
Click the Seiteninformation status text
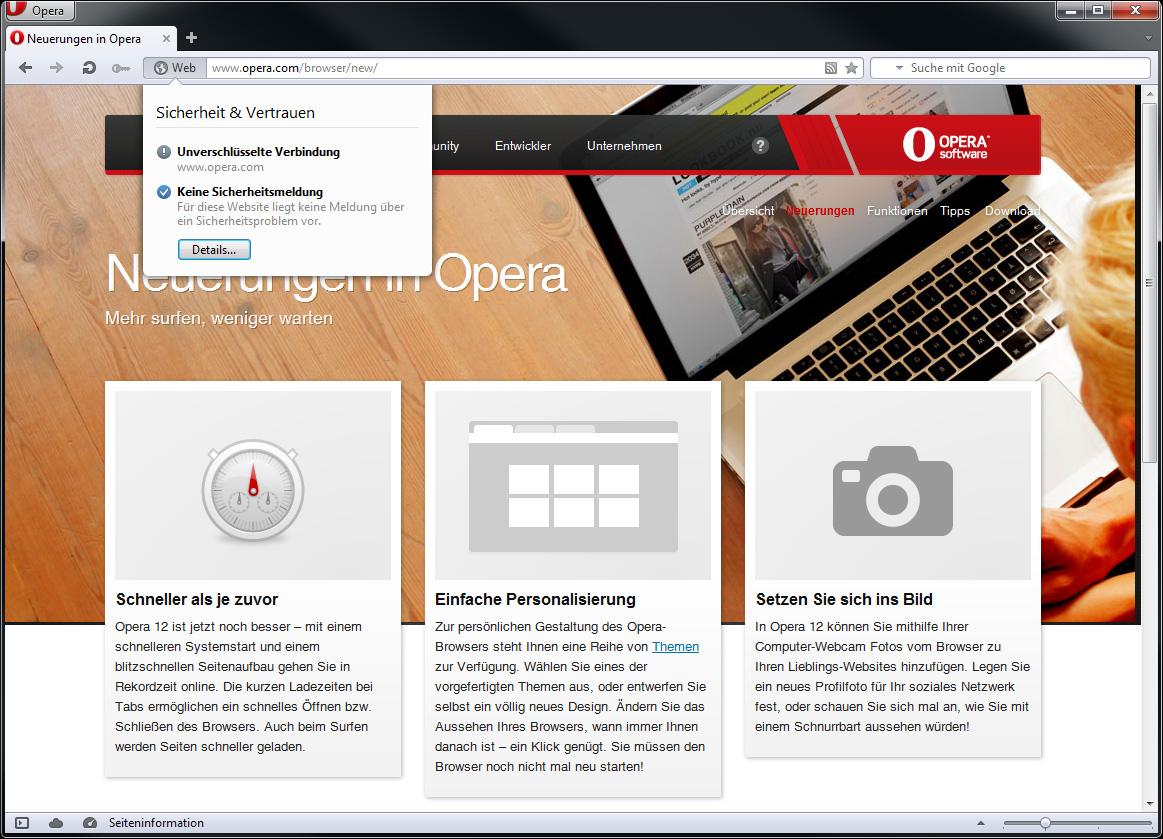157,823
